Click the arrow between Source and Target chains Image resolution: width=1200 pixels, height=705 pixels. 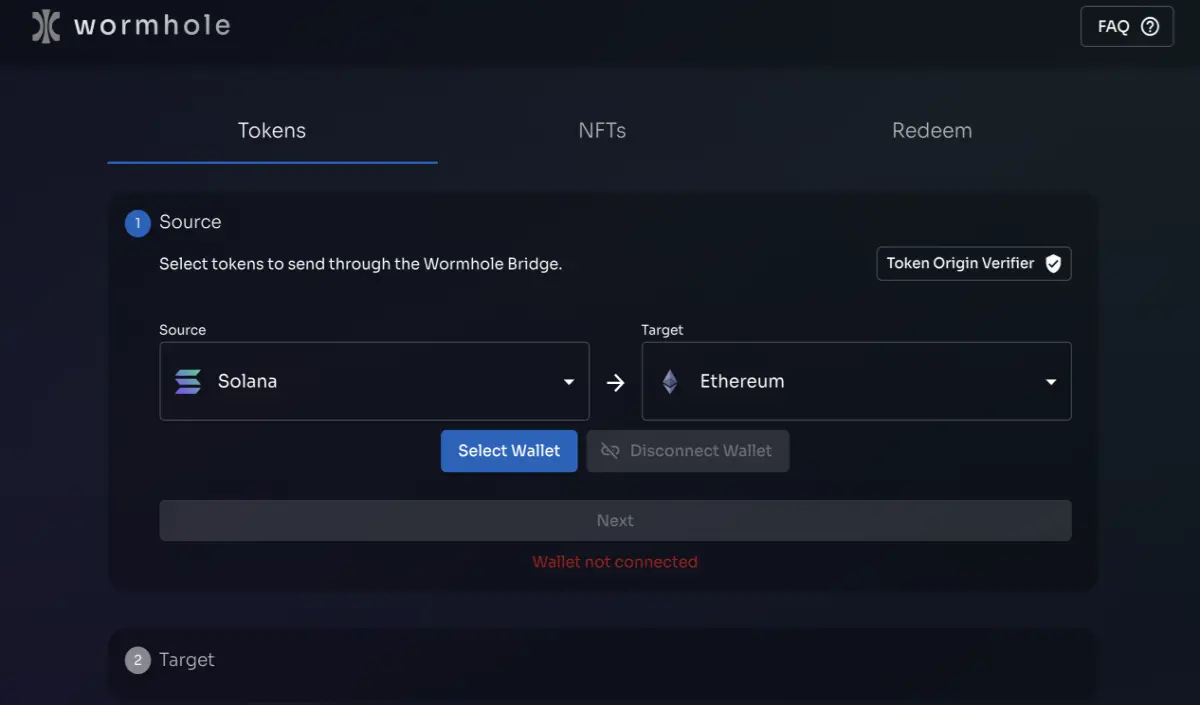[615, 382]
